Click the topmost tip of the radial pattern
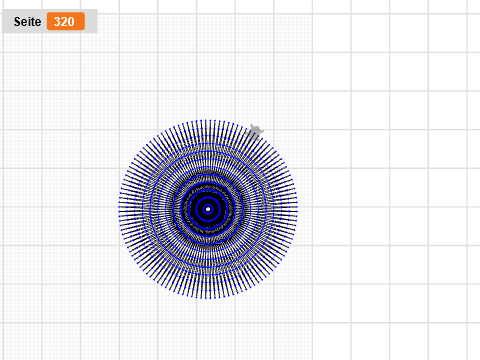Screen dimensions: 480x360 [206, 120]
